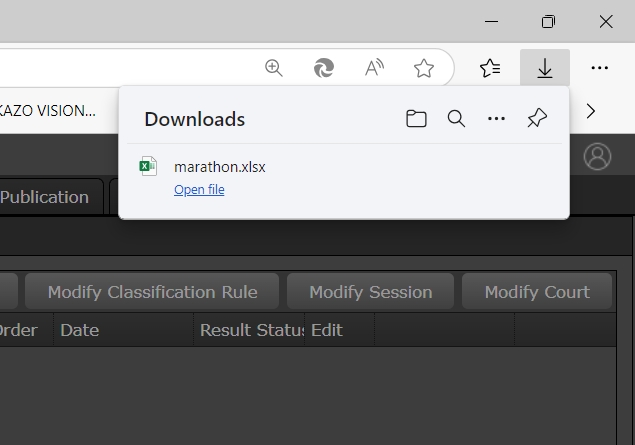Click the zoom magnifier icon in address bar
Image resolution: width=635 pixels, height=445 pixels.
pyautogui.click(x=273, y=68)
